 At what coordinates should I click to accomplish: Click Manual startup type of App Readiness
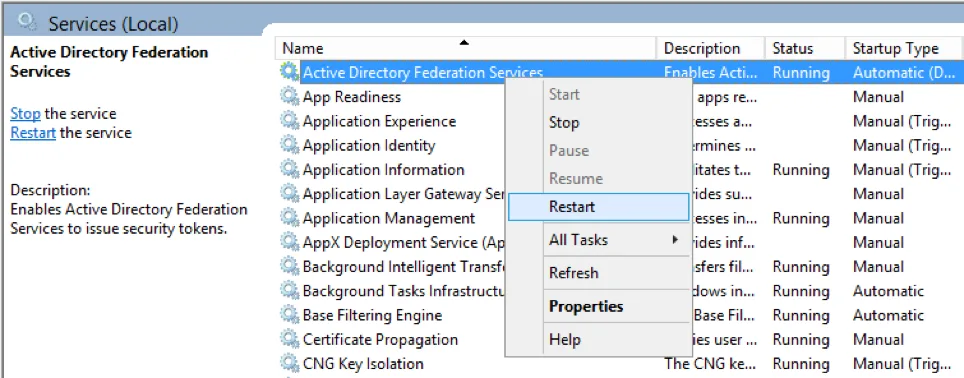[879, 96]
